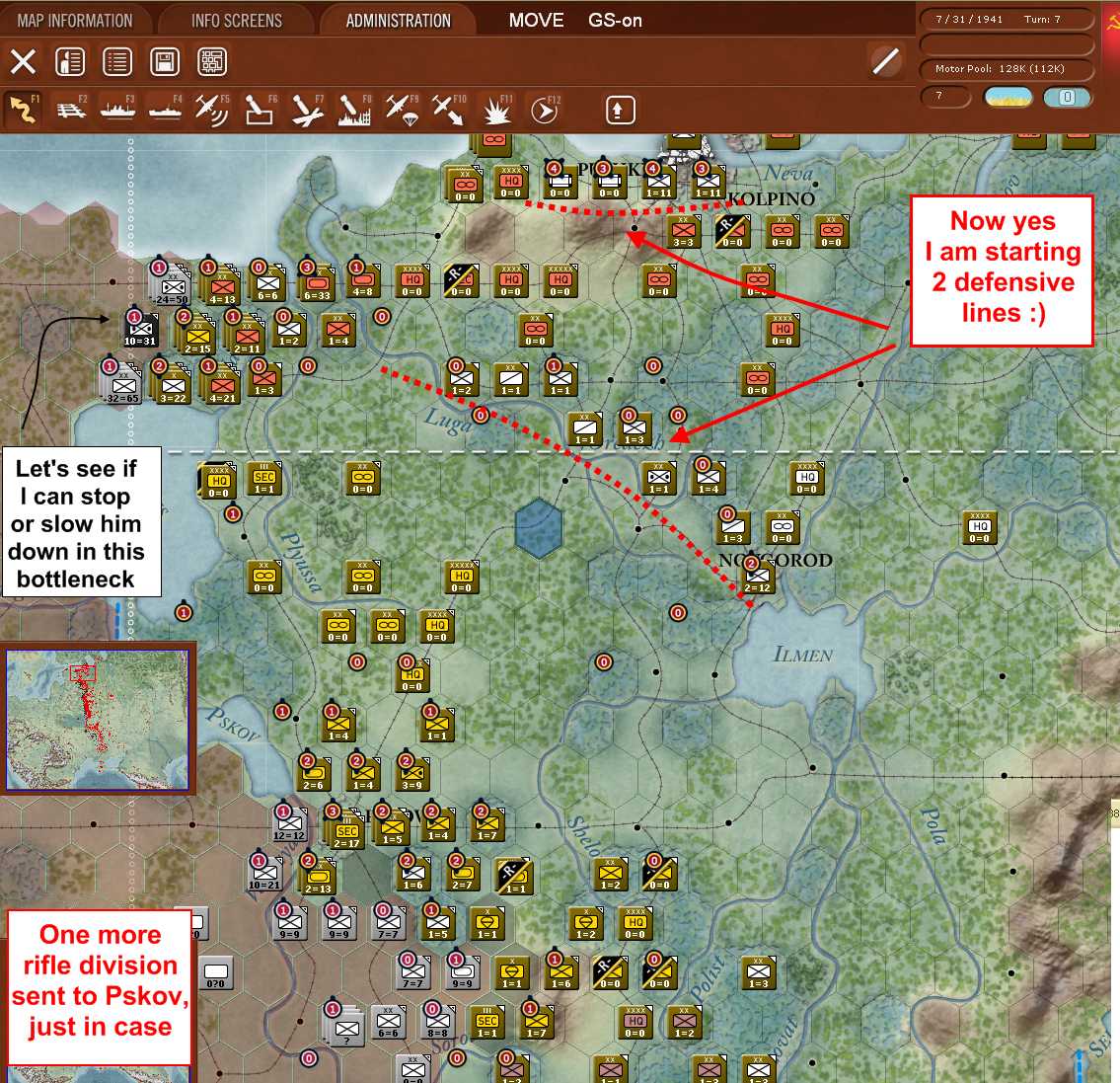Select Bomb Airfield mode (F7) icon
The height and width of the screenshot is (1083, 1120).
(307, 110)
